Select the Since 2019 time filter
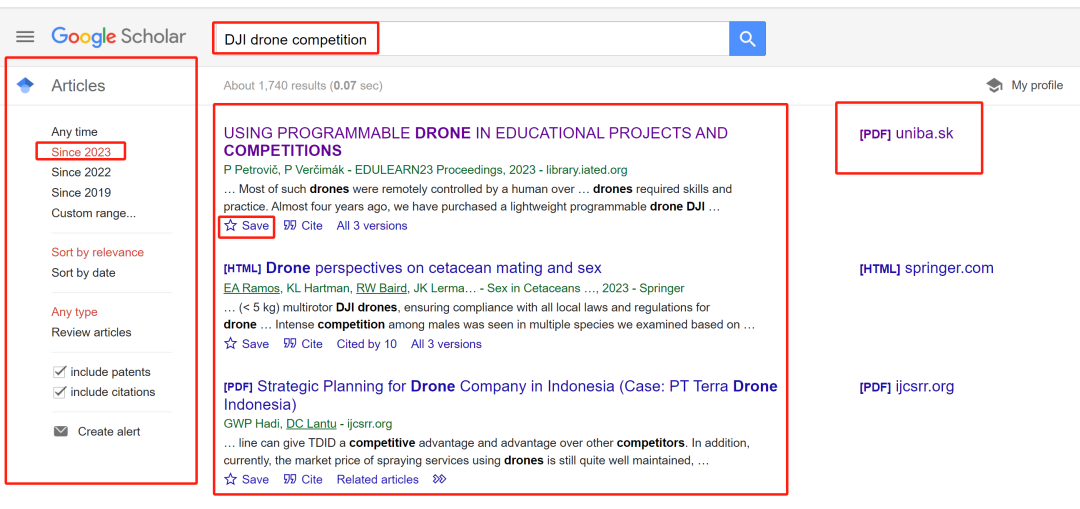Image resolution: width=1080 pixels, height=509 pixels. [81, 193]
